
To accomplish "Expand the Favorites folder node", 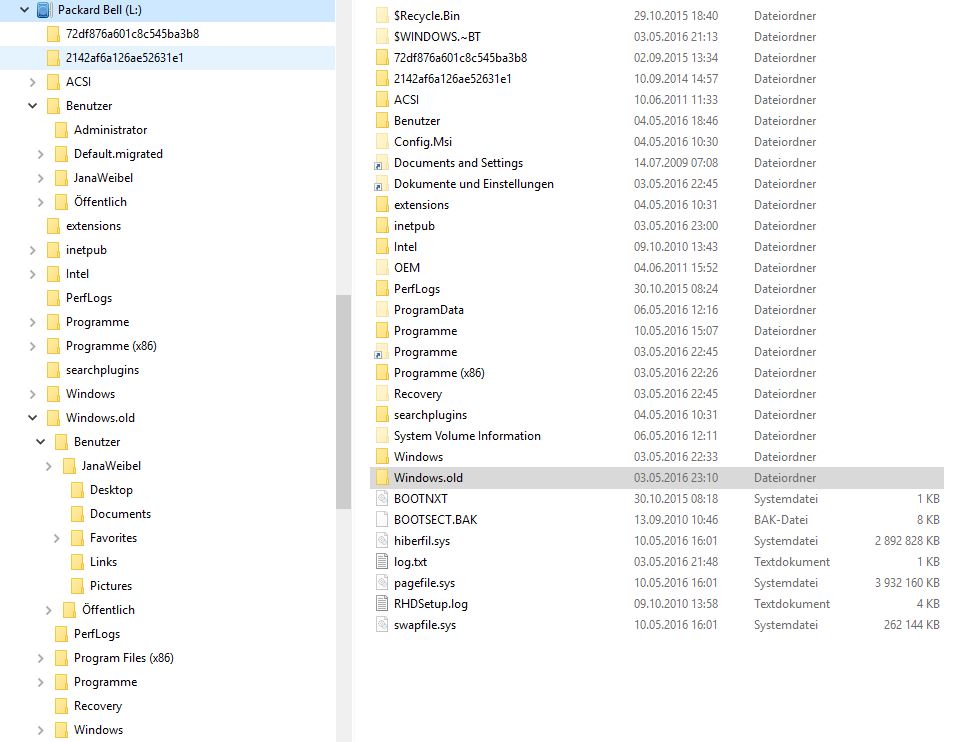I will tap(57, 538).
